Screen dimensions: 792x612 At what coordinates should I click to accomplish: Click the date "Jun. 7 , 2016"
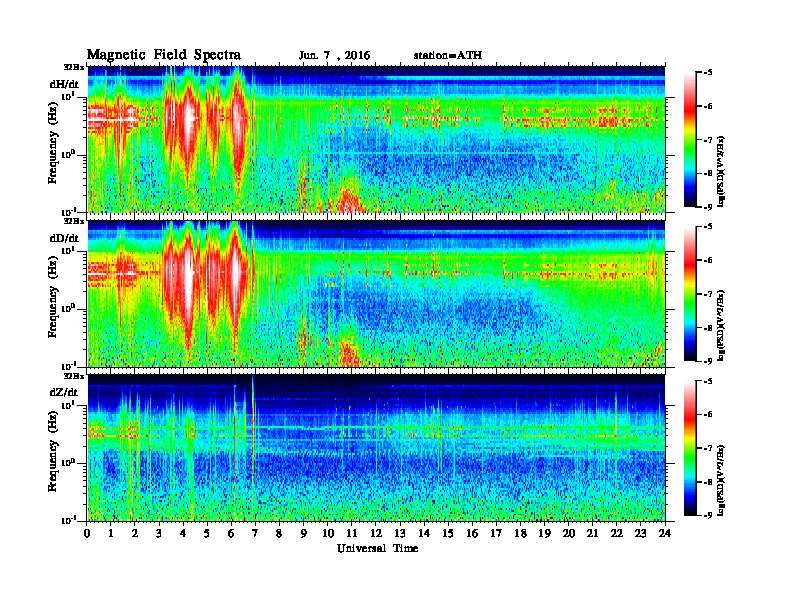click(334, 56)
